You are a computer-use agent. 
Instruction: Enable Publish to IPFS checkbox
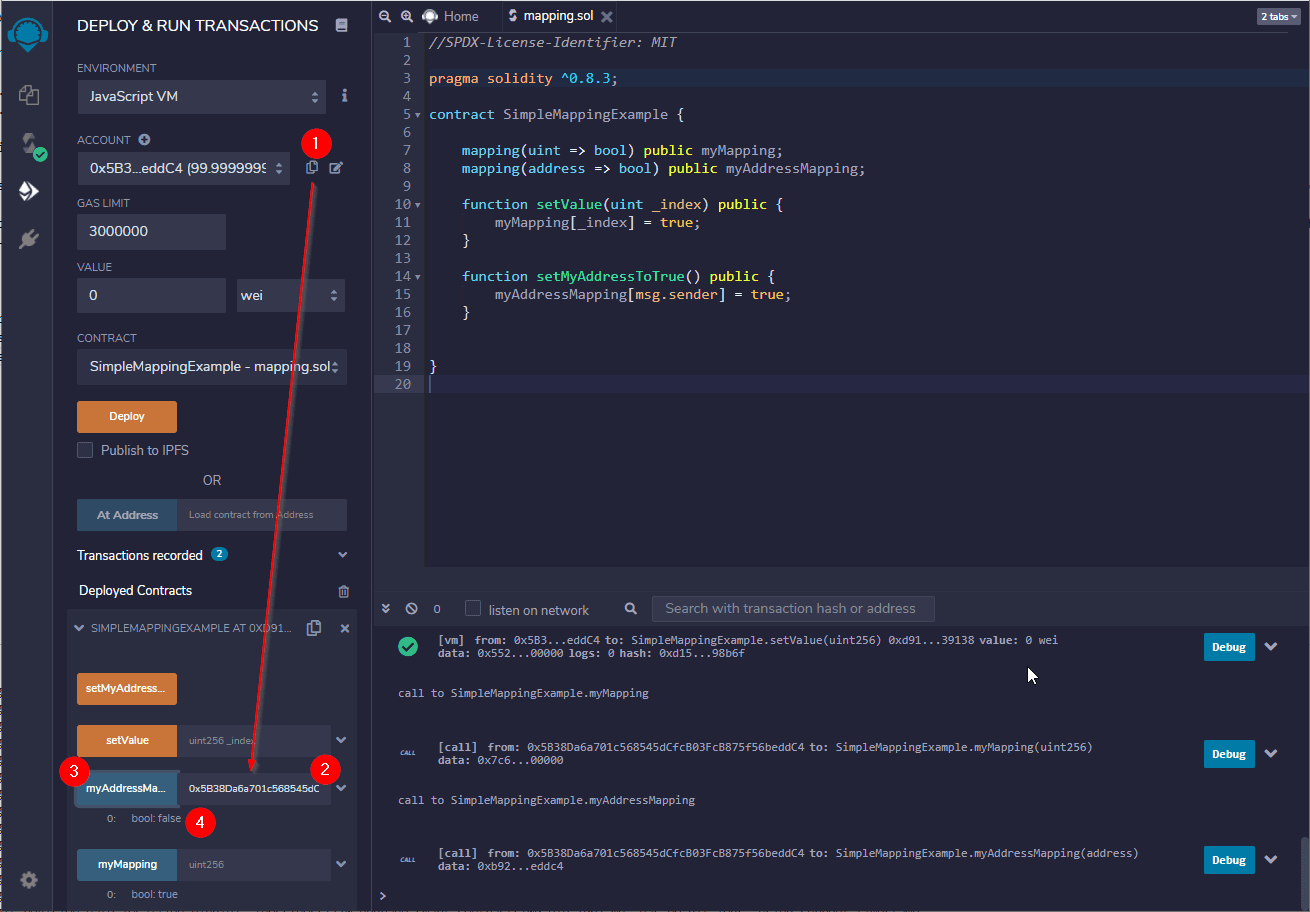[x=85, y=450]
